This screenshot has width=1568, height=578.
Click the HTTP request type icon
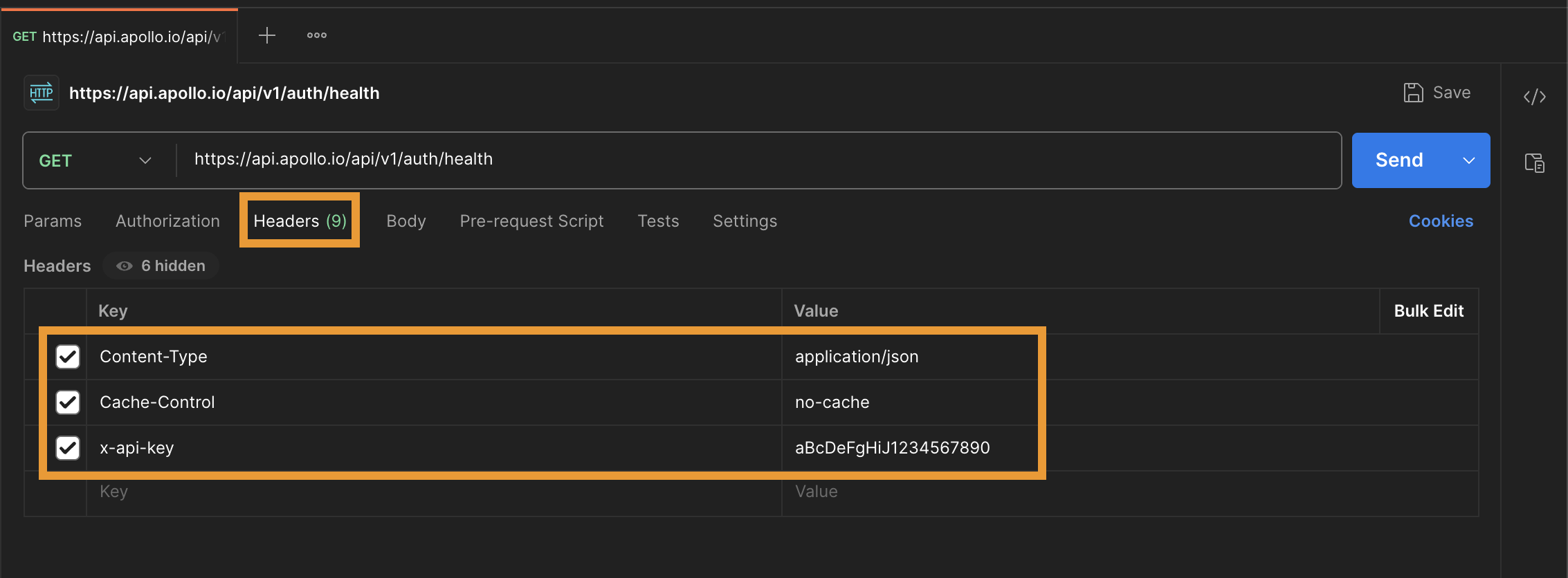pos(42,93)
